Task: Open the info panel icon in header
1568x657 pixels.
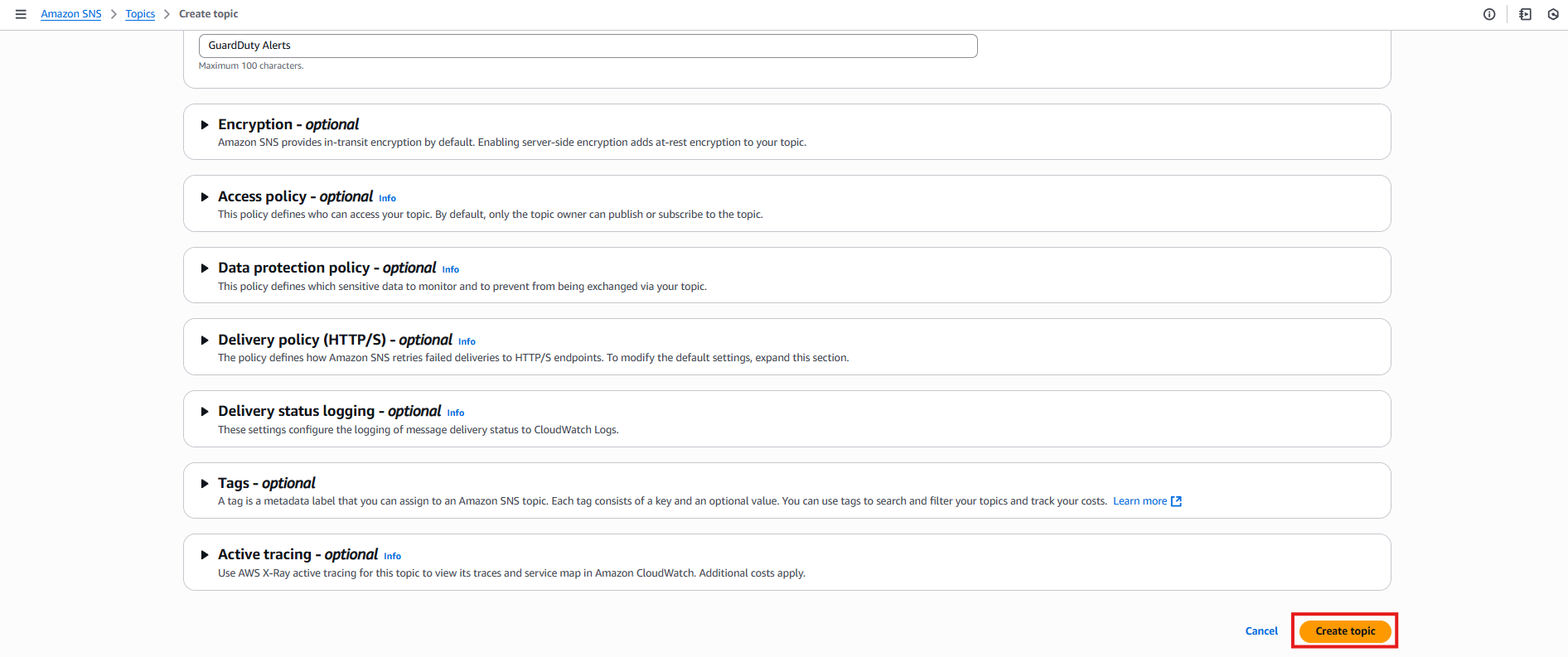Action: coord(1489,14)
